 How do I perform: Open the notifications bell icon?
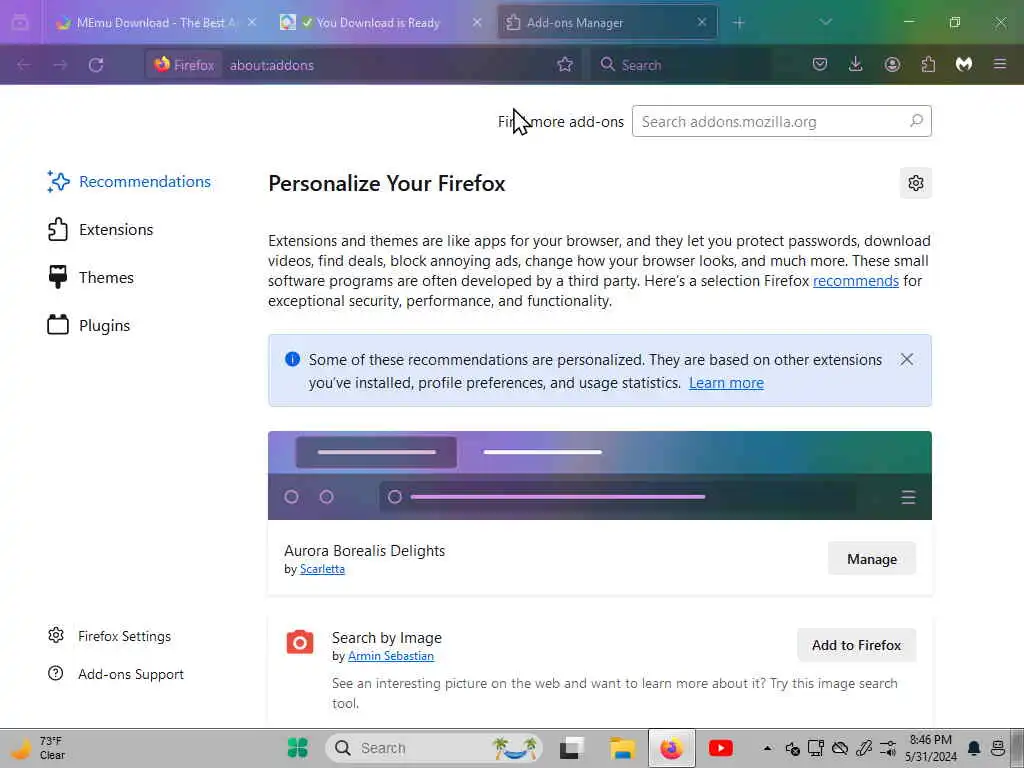(x=974, y=748)
